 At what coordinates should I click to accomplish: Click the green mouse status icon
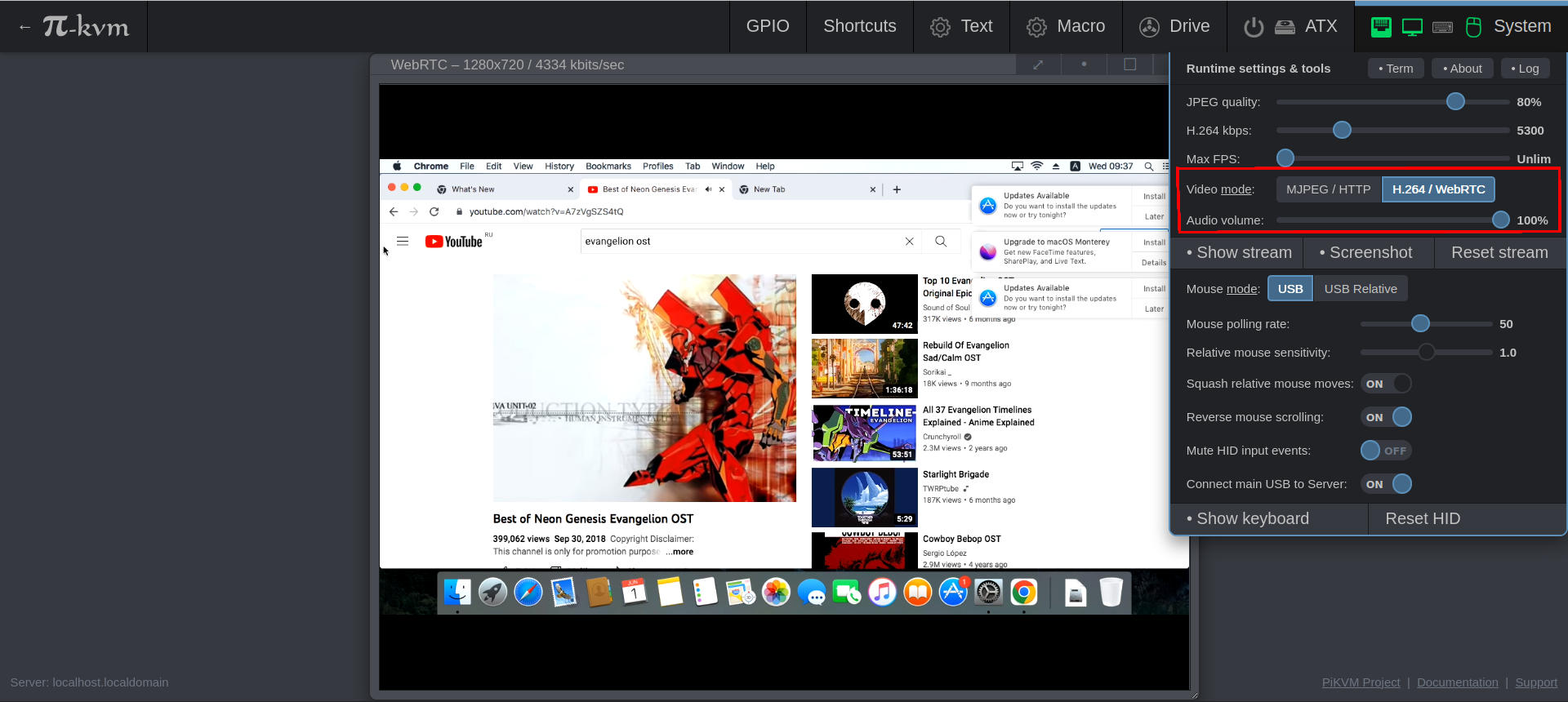pos(1473,27)
